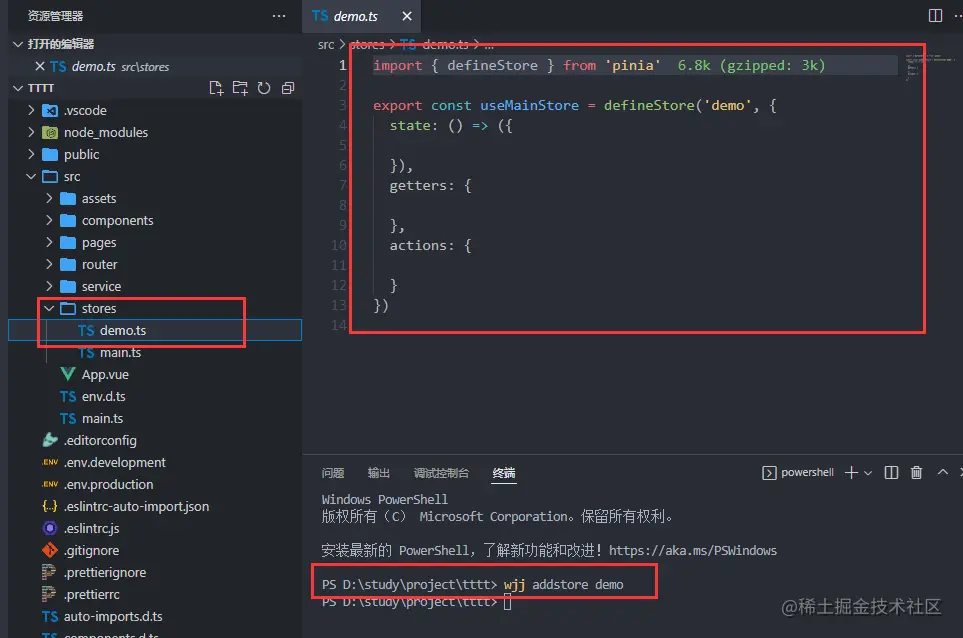This screenshot has width=963, height=638.
Task: Open .prettierrc file
Action: [155, 594]
